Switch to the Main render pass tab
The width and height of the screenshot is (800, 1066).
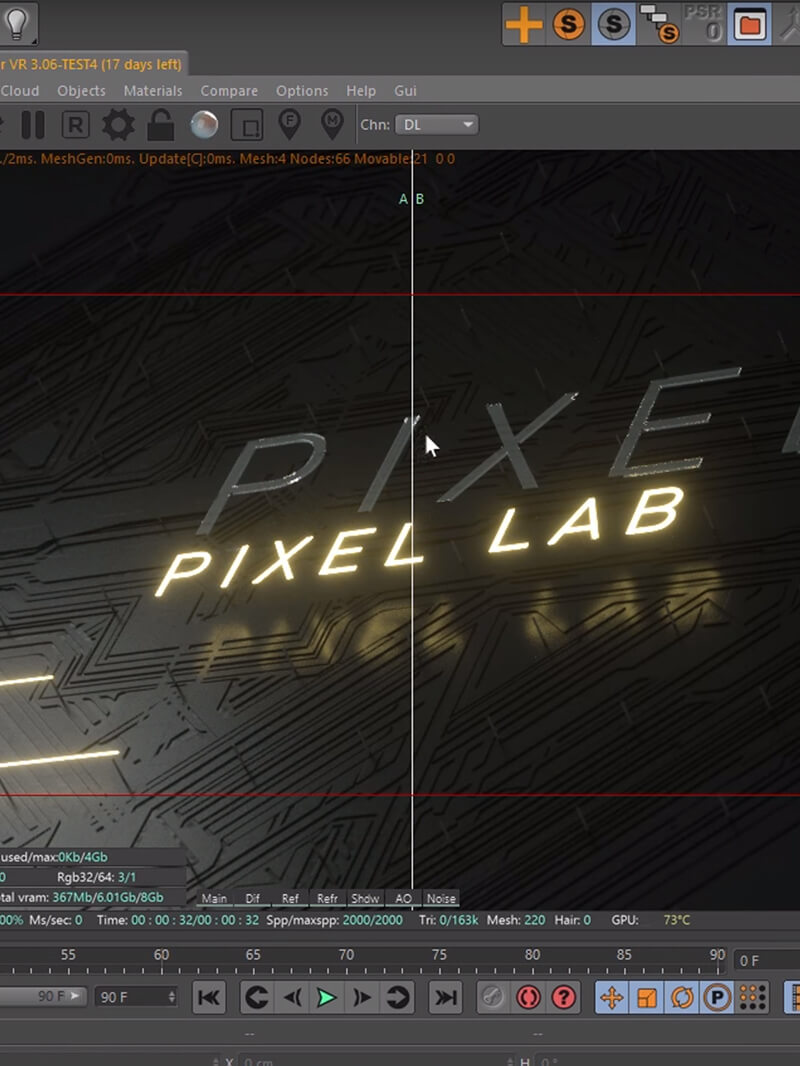(x=214, y=898)
